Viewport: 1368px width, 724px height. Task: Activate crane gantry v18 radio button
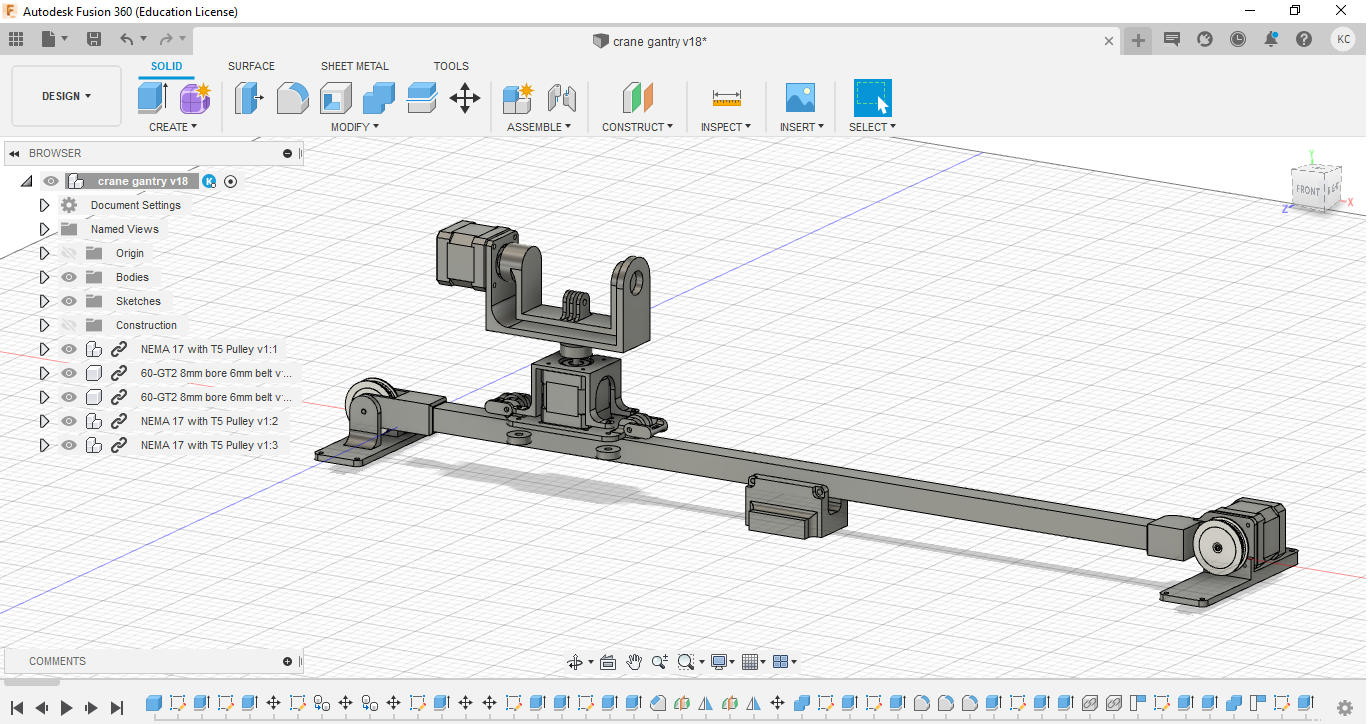(231, 181)
